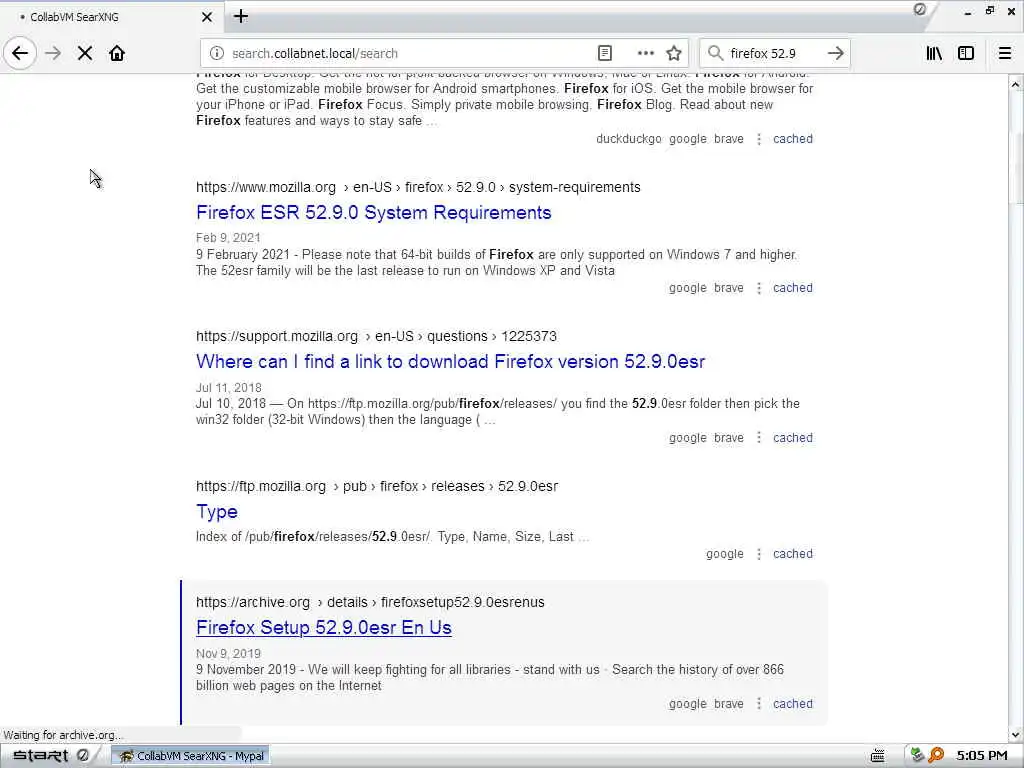Screen dimensions: 1024x768
Task: Open cached link for support.mozilla.org result
Action: [x=793, y=438]
